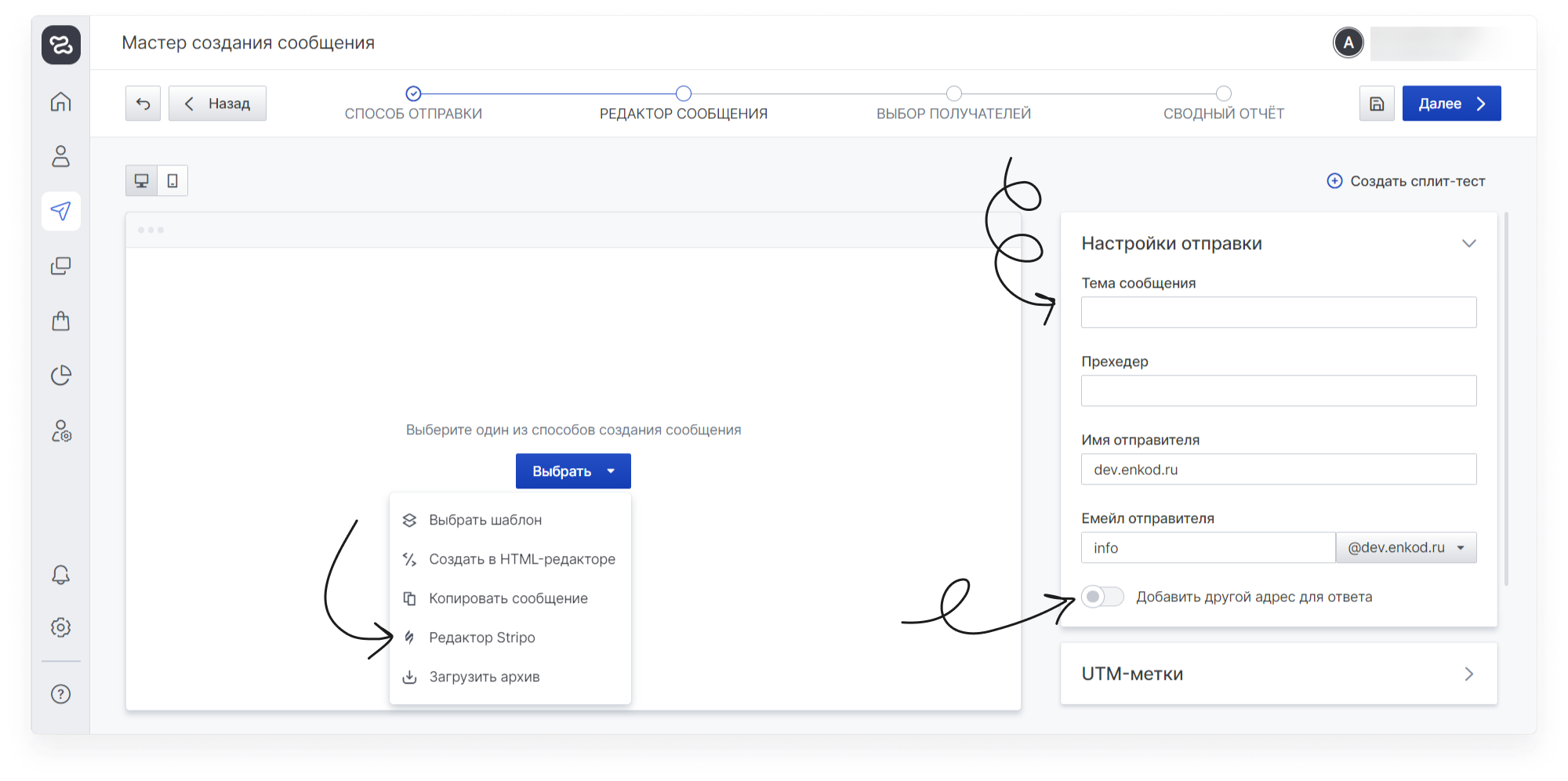Open the enKod logo home icon
This screenshot has height=781, width=1568.
61,45
